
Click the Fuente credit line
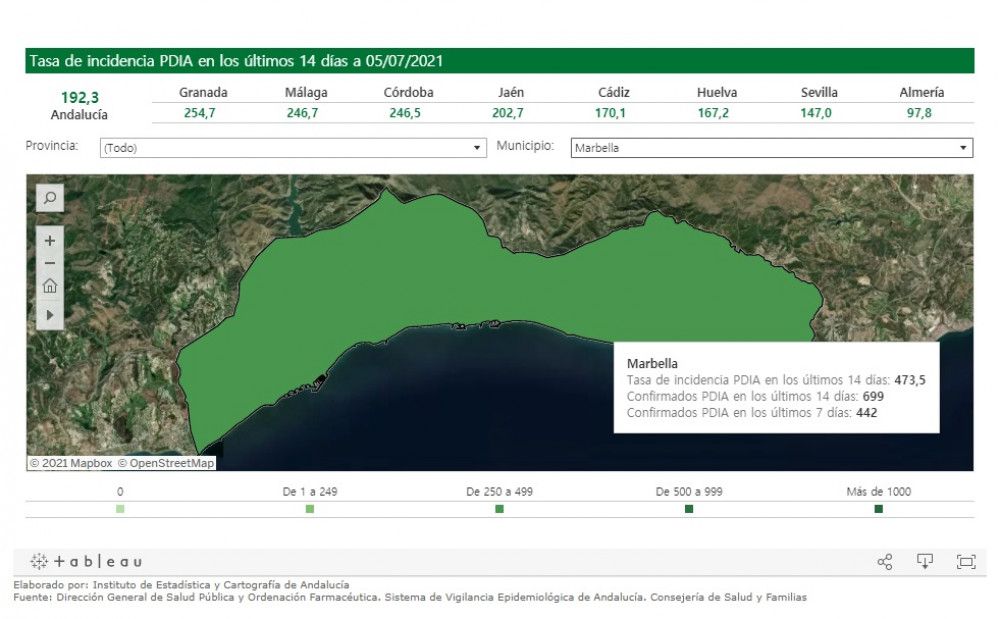(410, 597)
